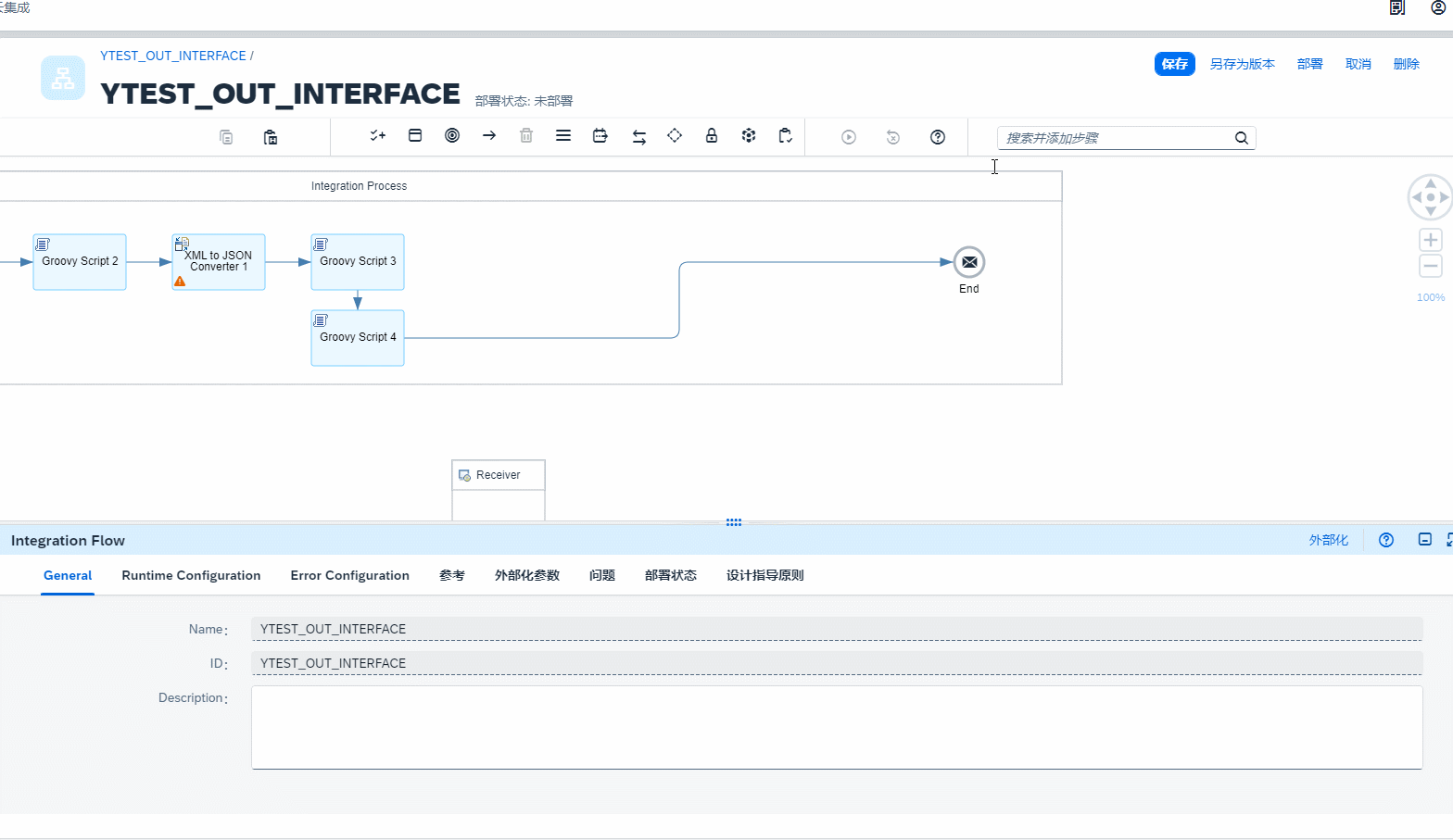Select the Groovy Script 4 step
This screenshot has width=1453, height=840.
(x=358, y=338)
